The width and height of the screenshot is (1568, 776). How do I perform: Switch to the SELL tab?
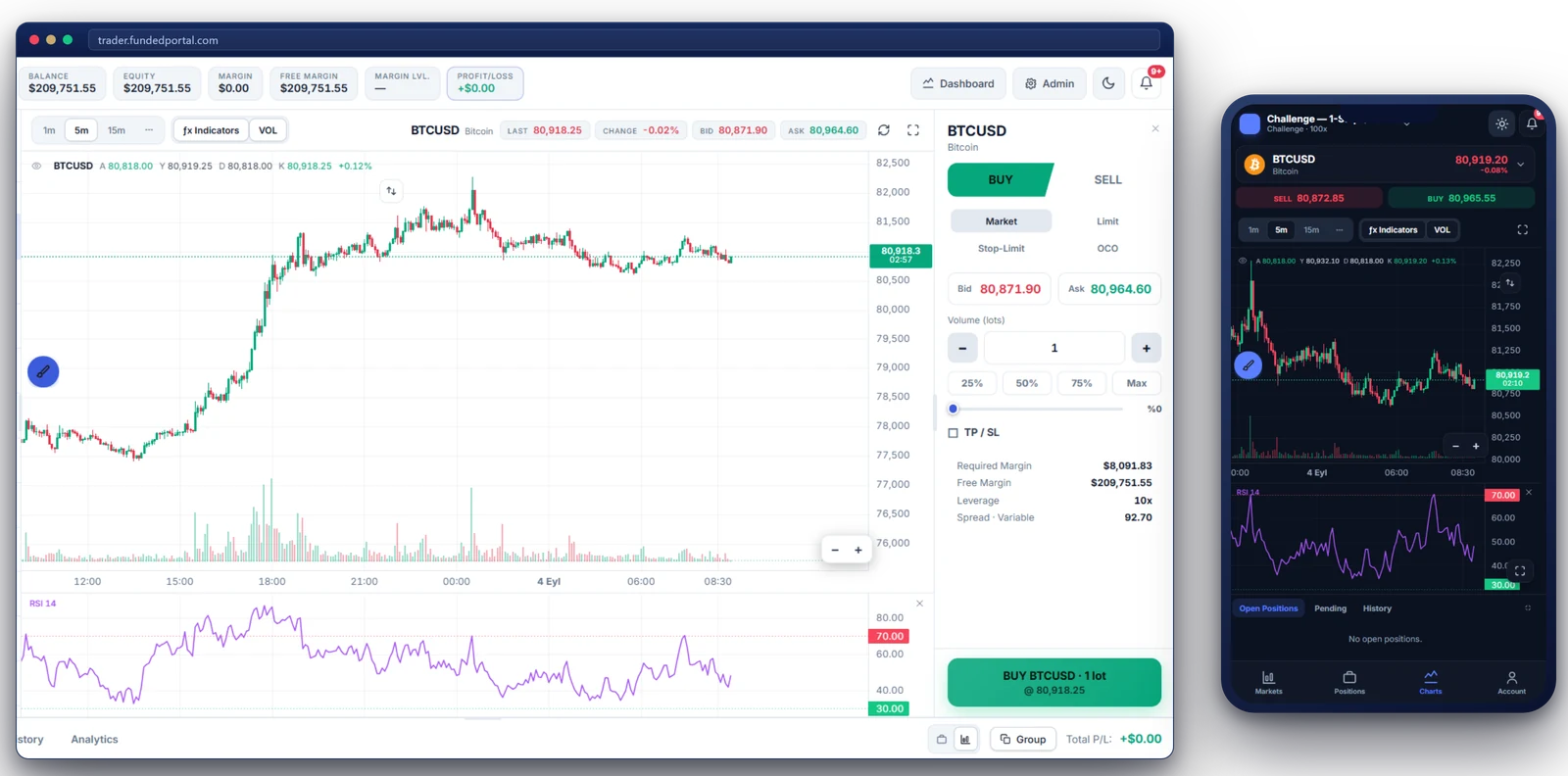(1107, 180)
